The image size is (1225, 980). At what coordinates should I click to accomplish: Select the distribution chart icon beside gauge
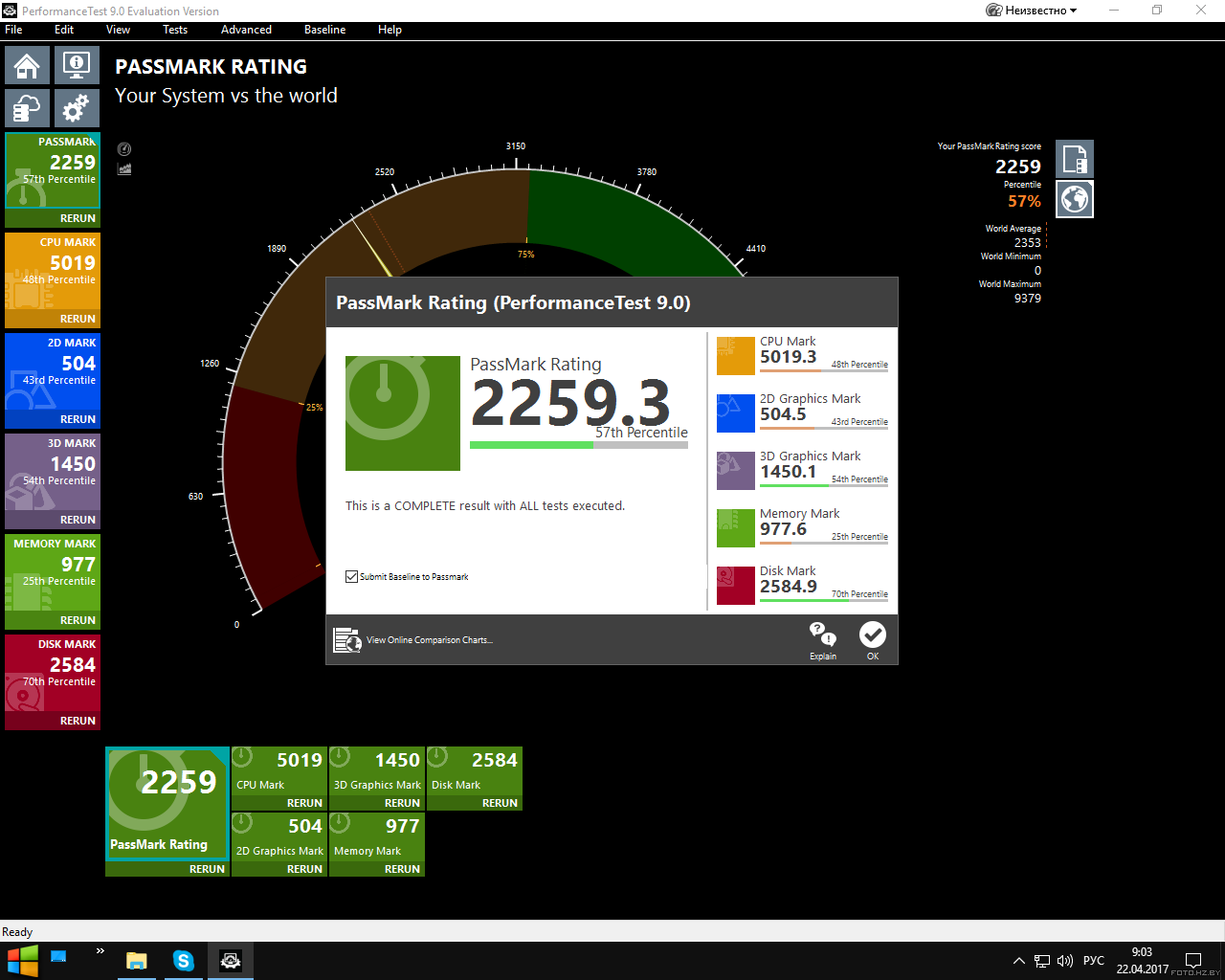(124, 169)
